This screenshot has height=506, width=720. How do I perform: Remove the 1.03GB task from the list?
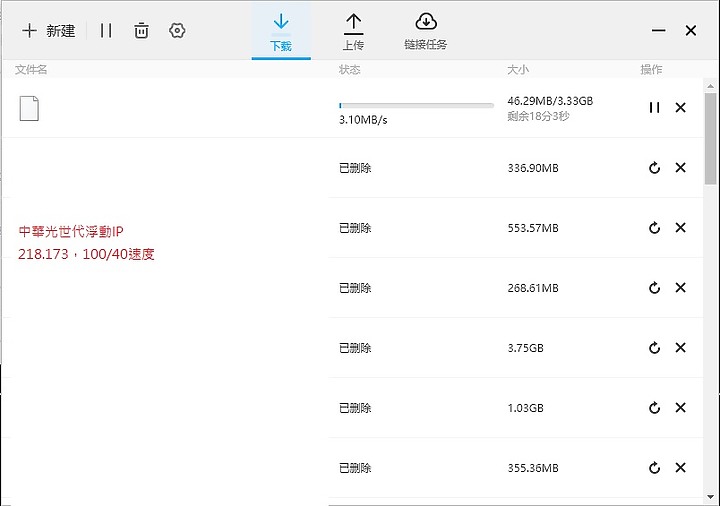(681, 408)
